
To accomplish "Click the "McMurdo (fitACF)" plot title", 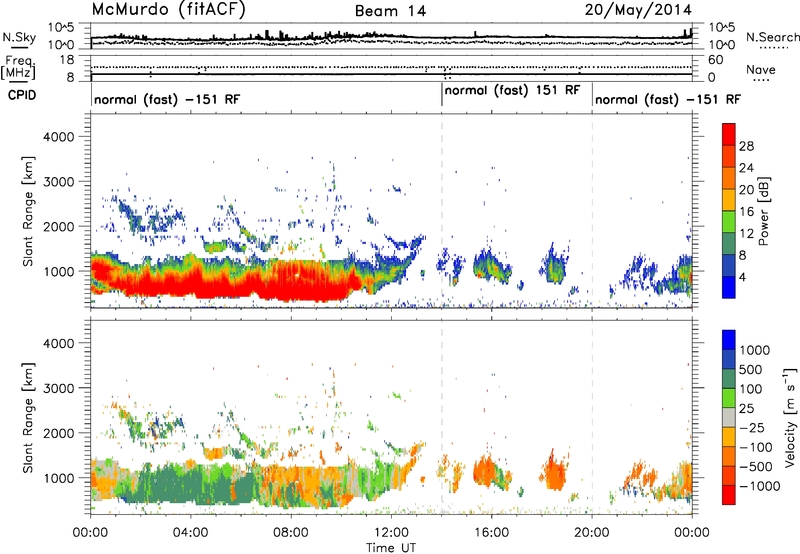I will pos(168,10).
